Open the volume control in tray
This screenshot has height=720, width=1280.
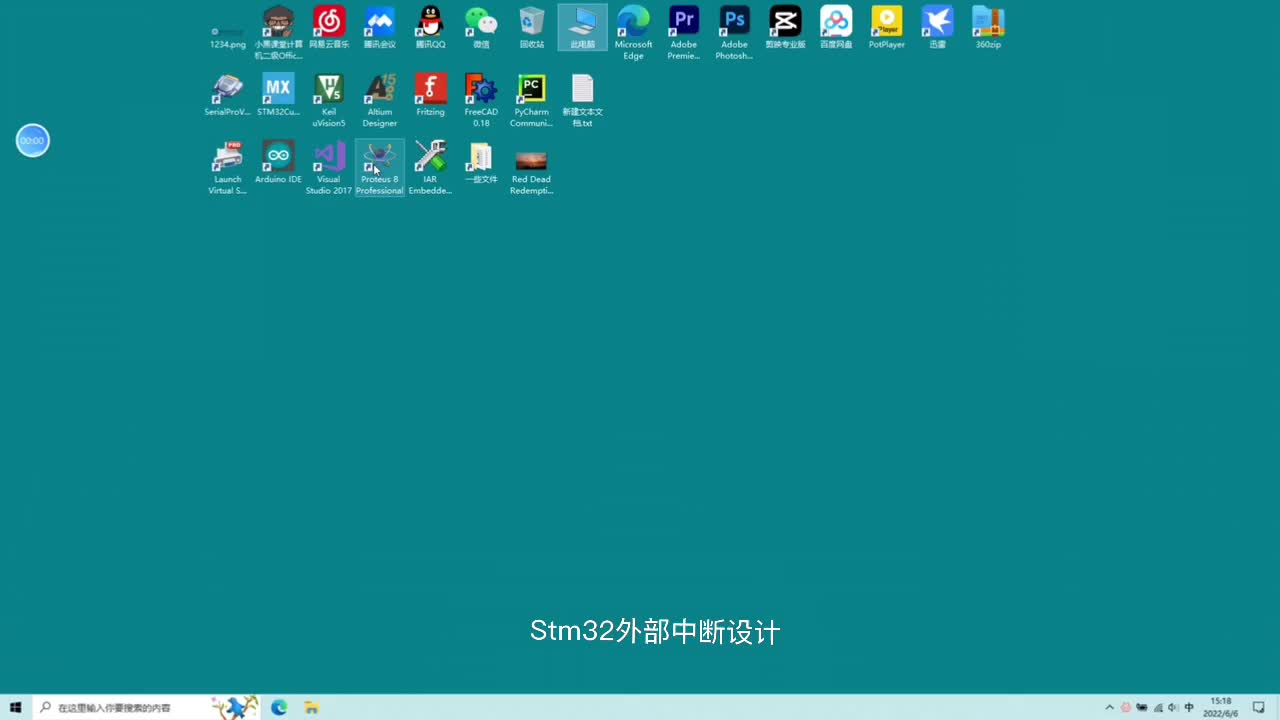click(1173, 707)
